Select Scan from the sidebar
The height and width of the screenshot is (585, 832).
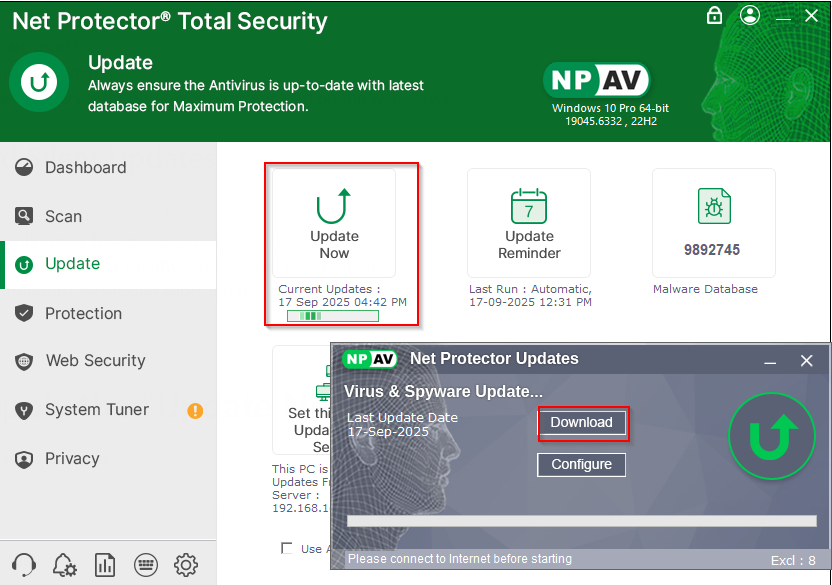tap(63, 216)
